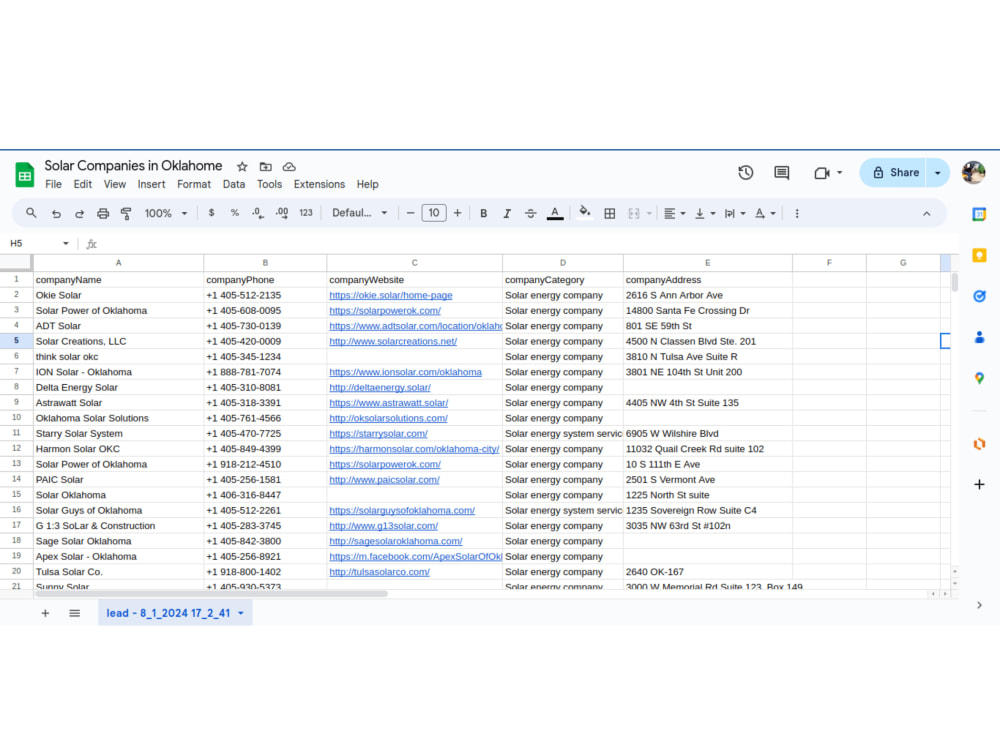Click the font size 10 field
1000x750 pixels.
(434, 213)
